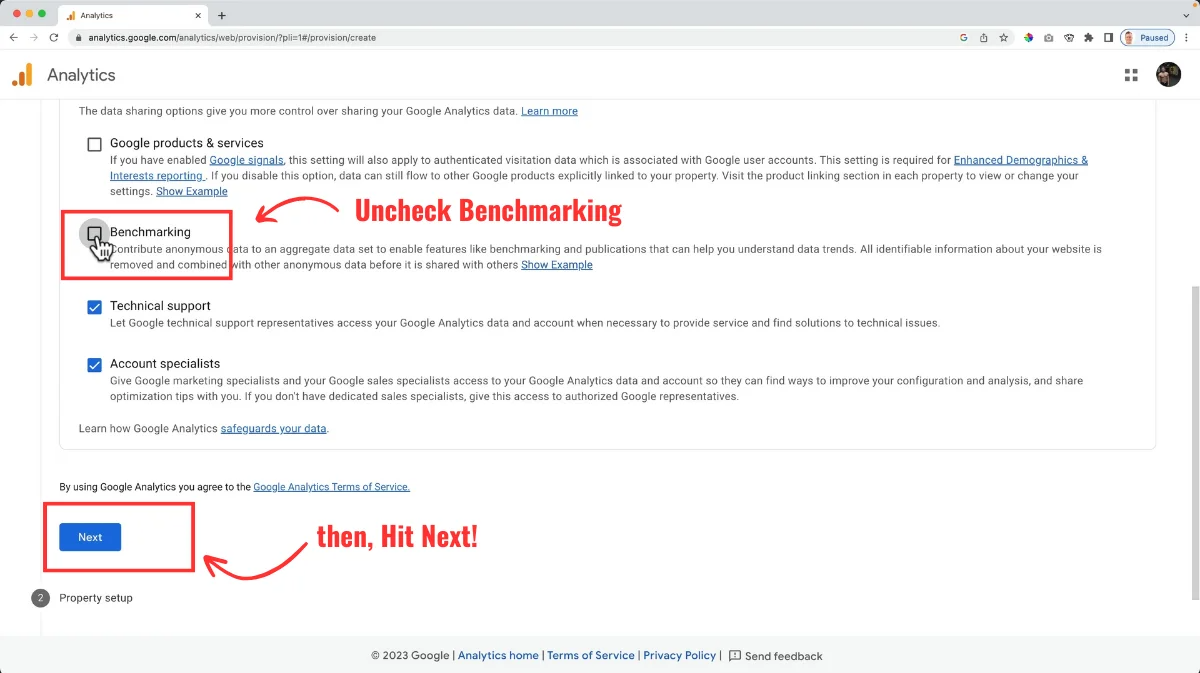Click the Next button
The width and height of the screenshot is (1200, 673).
pos(89,537)
